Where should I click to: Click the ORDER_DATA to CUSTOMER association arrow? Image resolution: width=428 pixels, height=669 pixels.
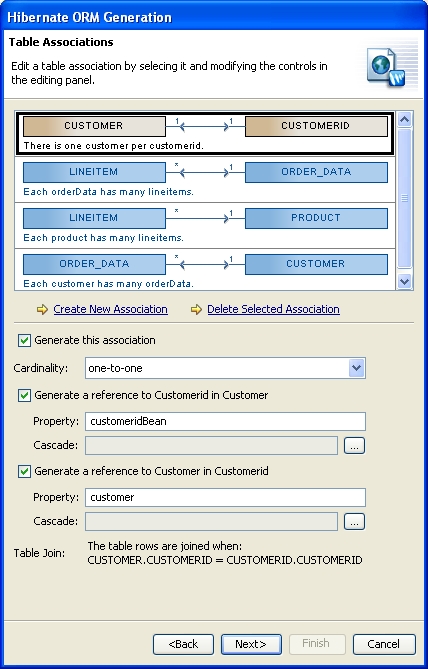205,265
